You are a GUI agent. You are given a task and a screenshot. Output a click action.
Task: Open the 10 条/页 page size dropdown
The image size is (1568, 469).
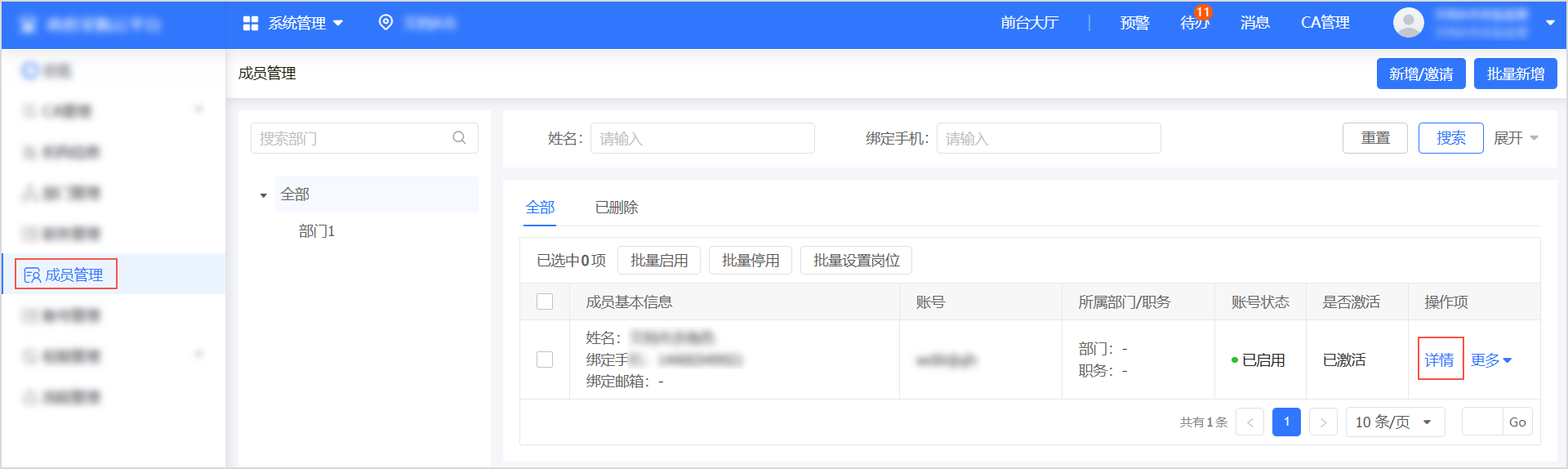1395,422
